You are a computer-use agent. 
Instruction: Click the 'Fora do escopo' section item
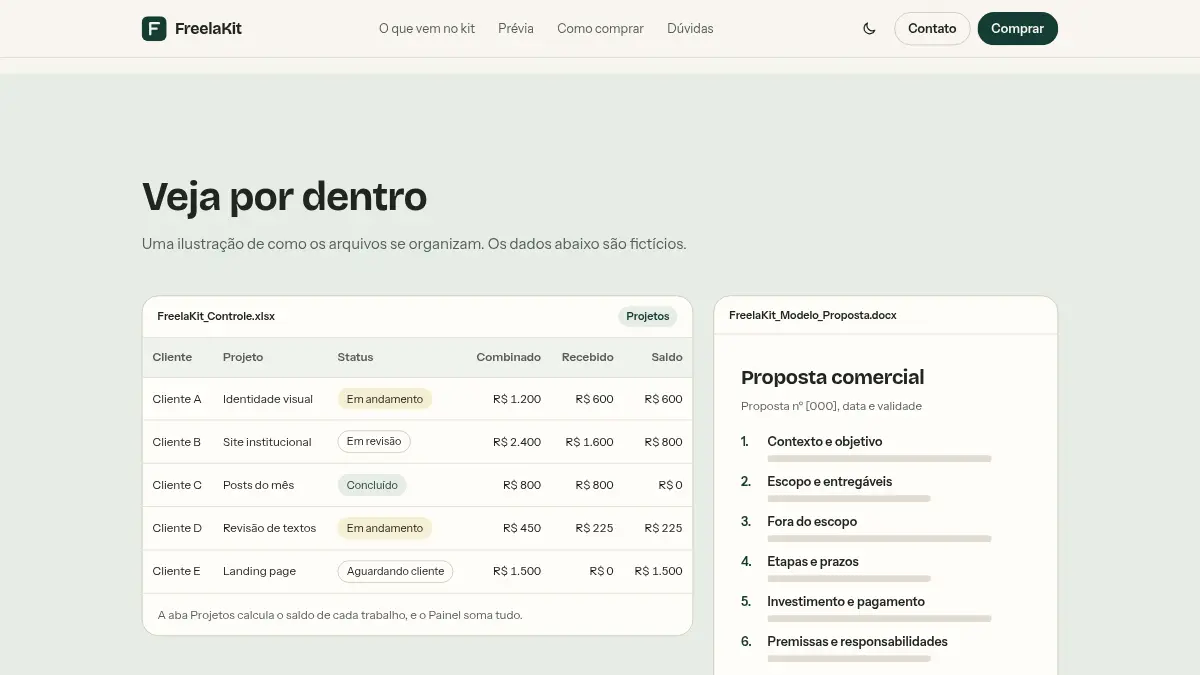(812, 521)
